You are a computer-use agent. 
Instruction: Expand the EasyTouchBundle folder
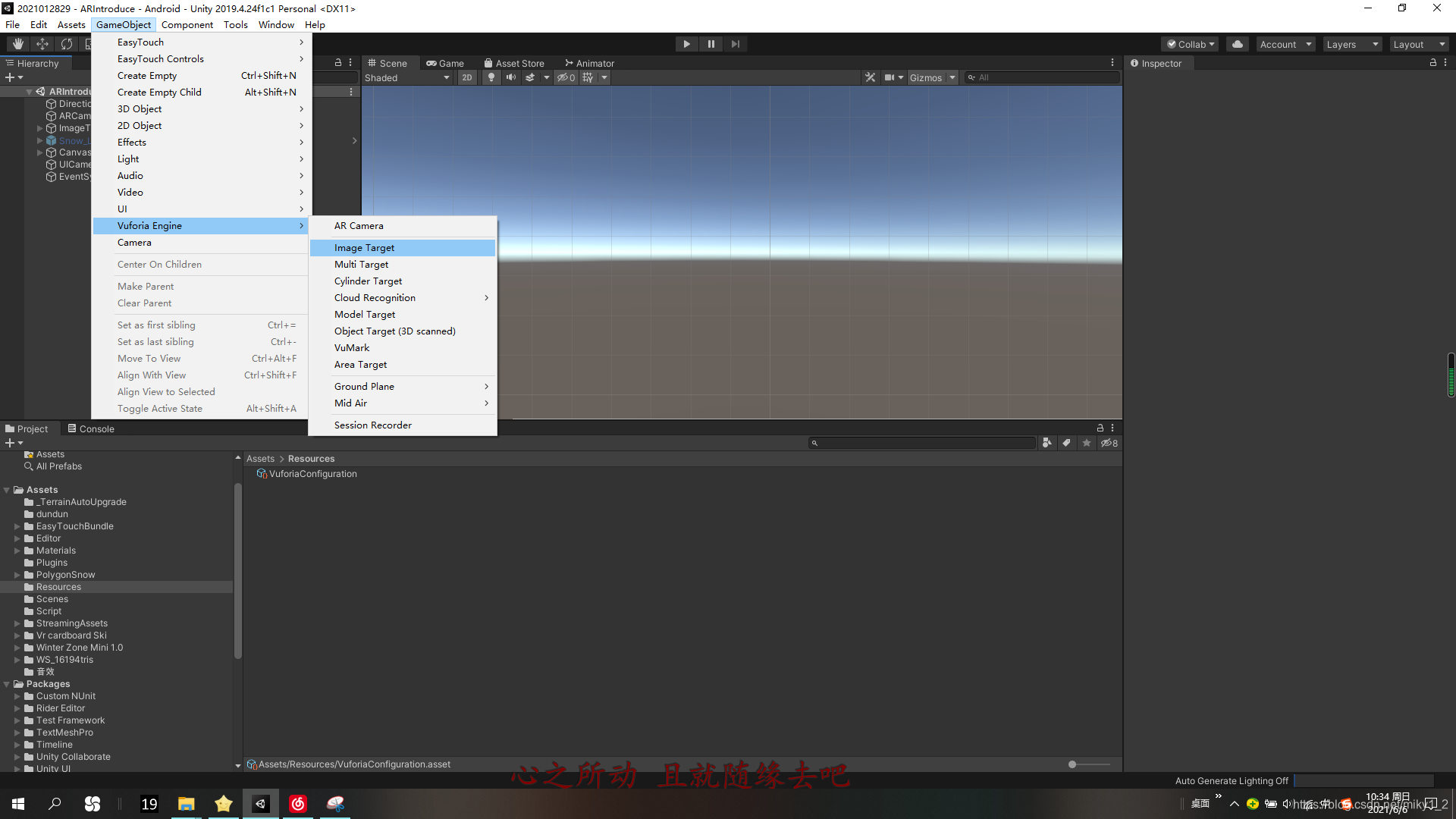click(17, 526)
